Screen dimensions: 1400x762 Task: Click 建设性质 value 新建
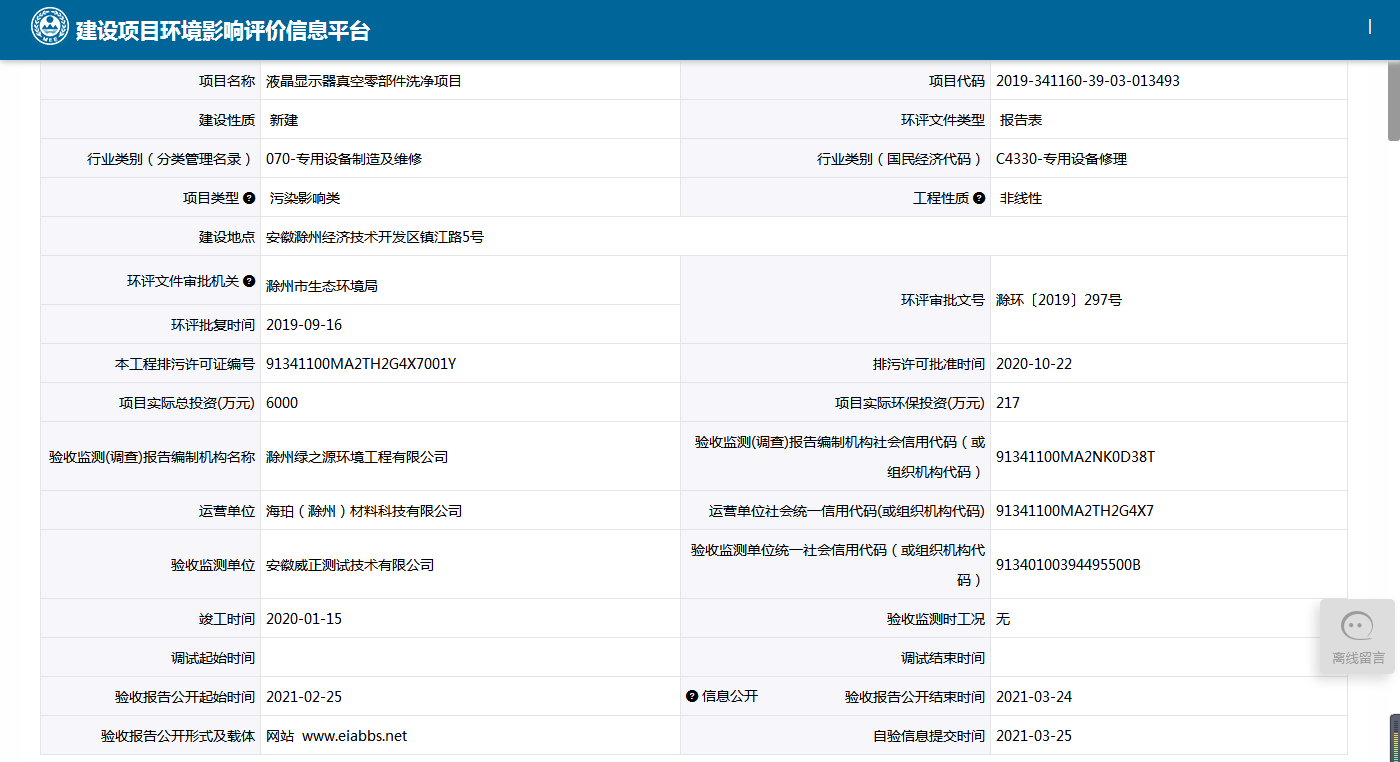[284, 120]
